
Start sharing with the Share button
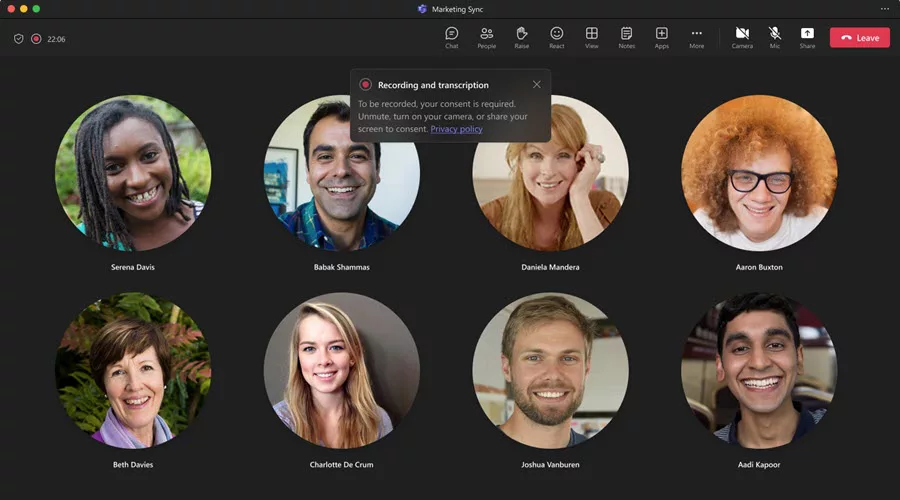tap(807, 37)
